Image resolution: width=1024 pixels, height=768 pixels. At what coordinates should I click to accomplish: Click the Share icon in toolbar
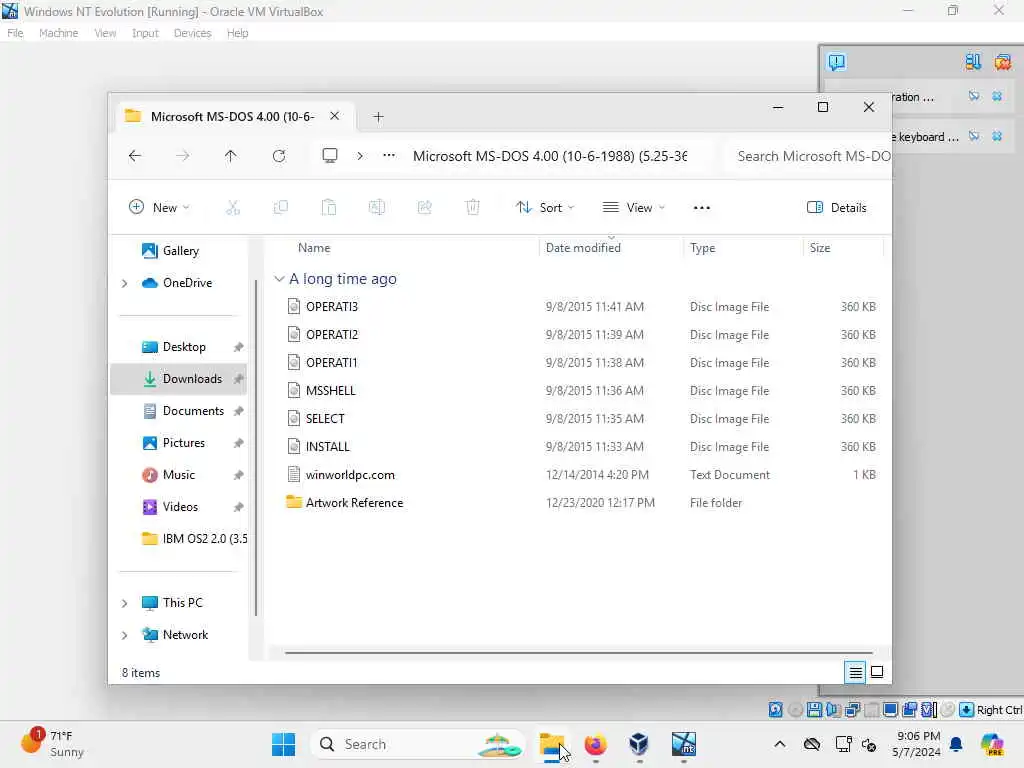pos(424,208)
